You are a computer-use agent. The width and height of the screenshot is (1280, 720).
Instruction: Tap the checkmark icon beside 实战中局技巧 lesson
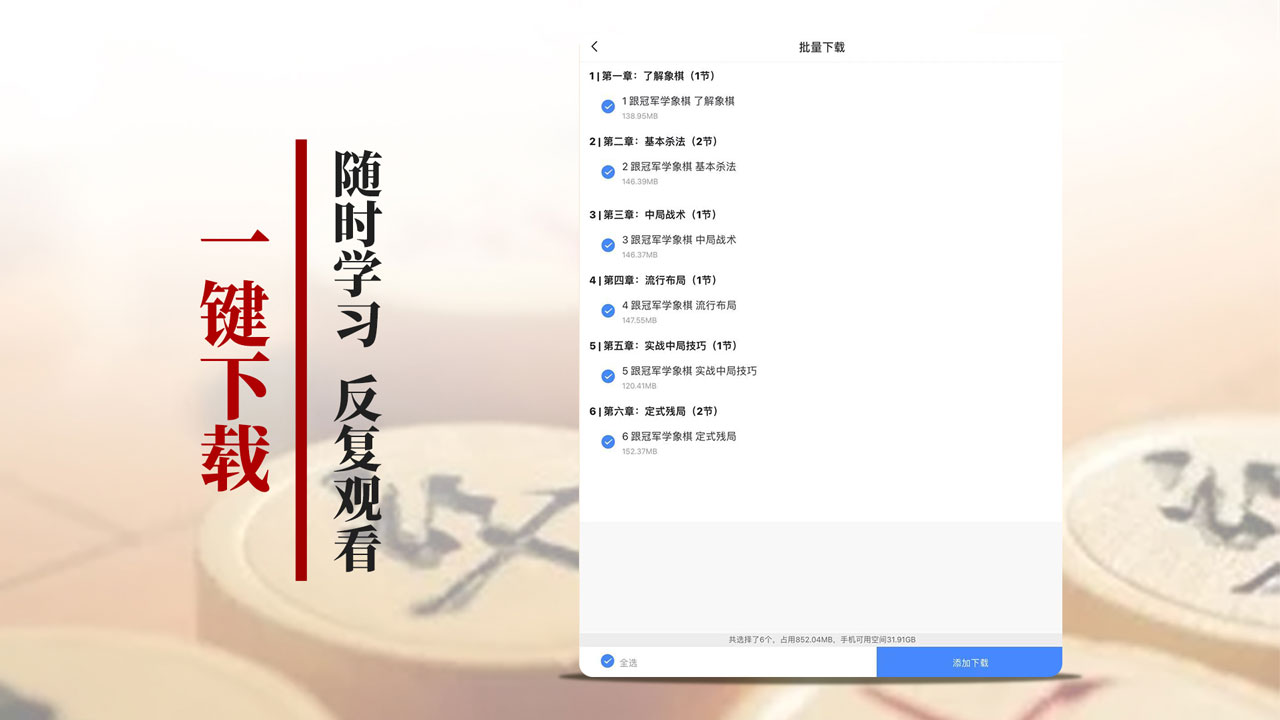pos(608,376)
